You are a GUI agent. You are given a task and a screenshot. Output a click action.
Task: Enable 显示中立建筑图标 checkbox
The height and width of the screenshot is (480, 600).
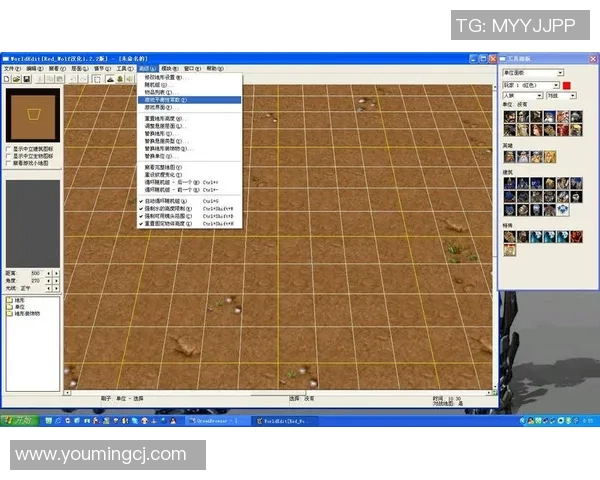click(9, 148)
